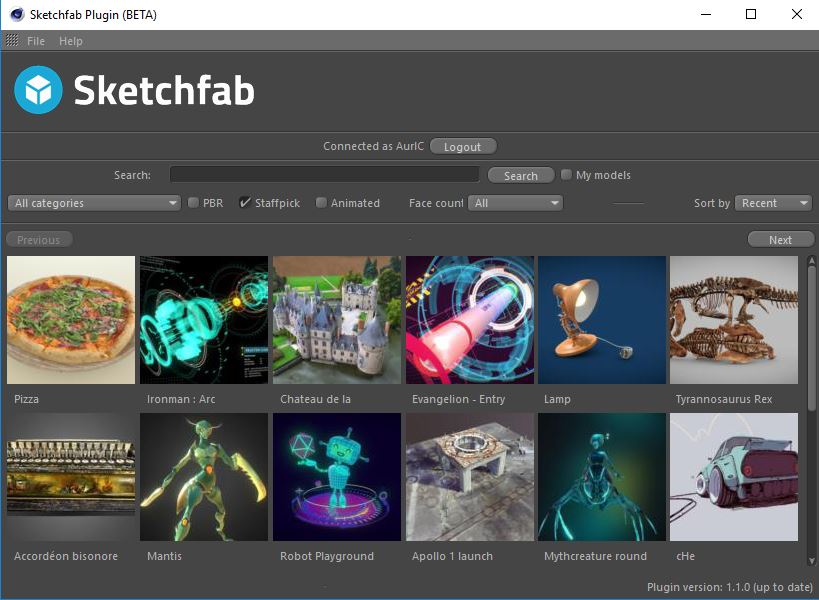Click the Sketchfab cube logo icon
Viewport: 819px width, 600px height.
38,90
